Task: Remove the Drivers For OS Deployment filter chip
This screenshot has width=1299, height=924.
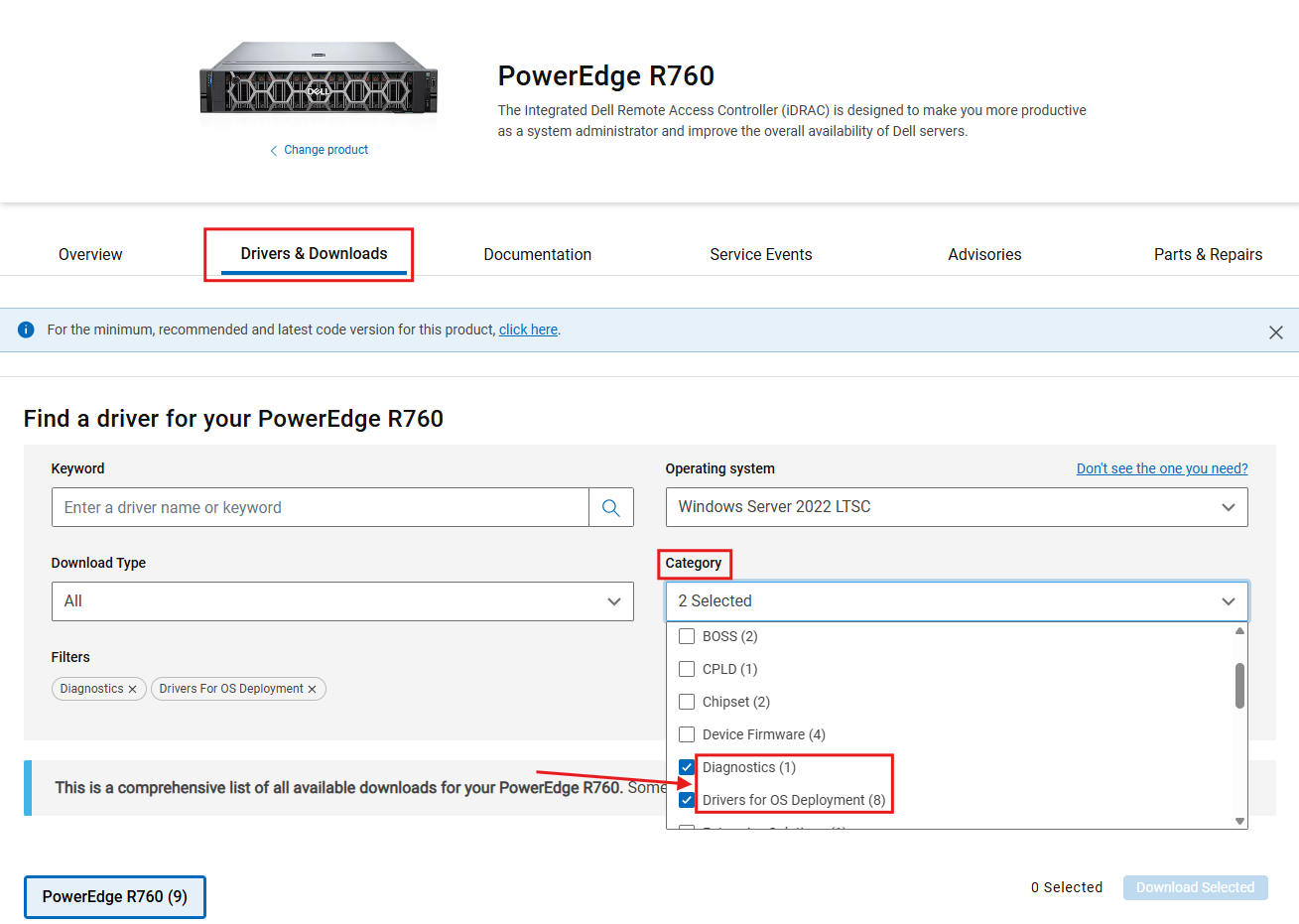Action: click(x=313, y=688)
